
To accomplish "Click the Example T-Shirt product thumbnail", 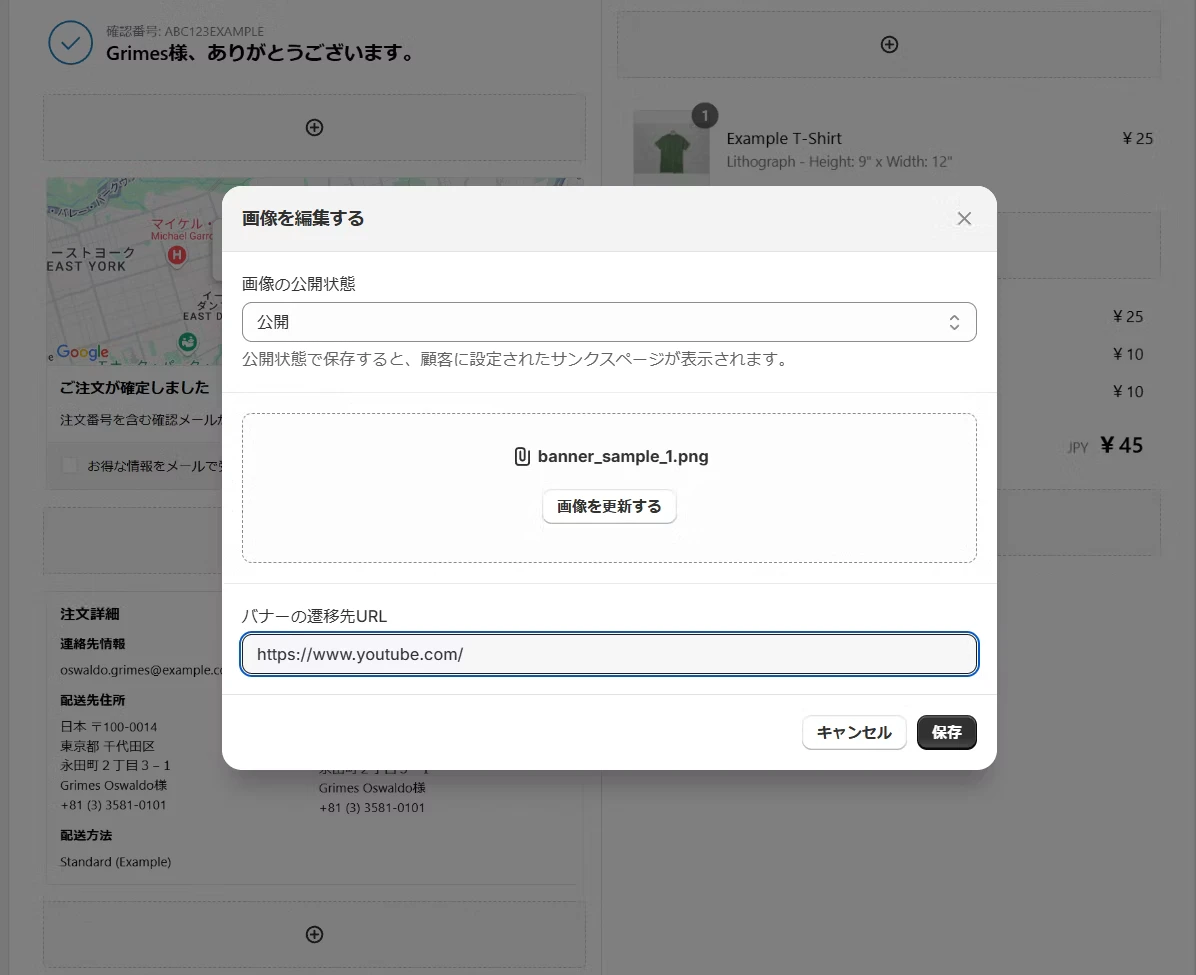I will click(672, 147).
